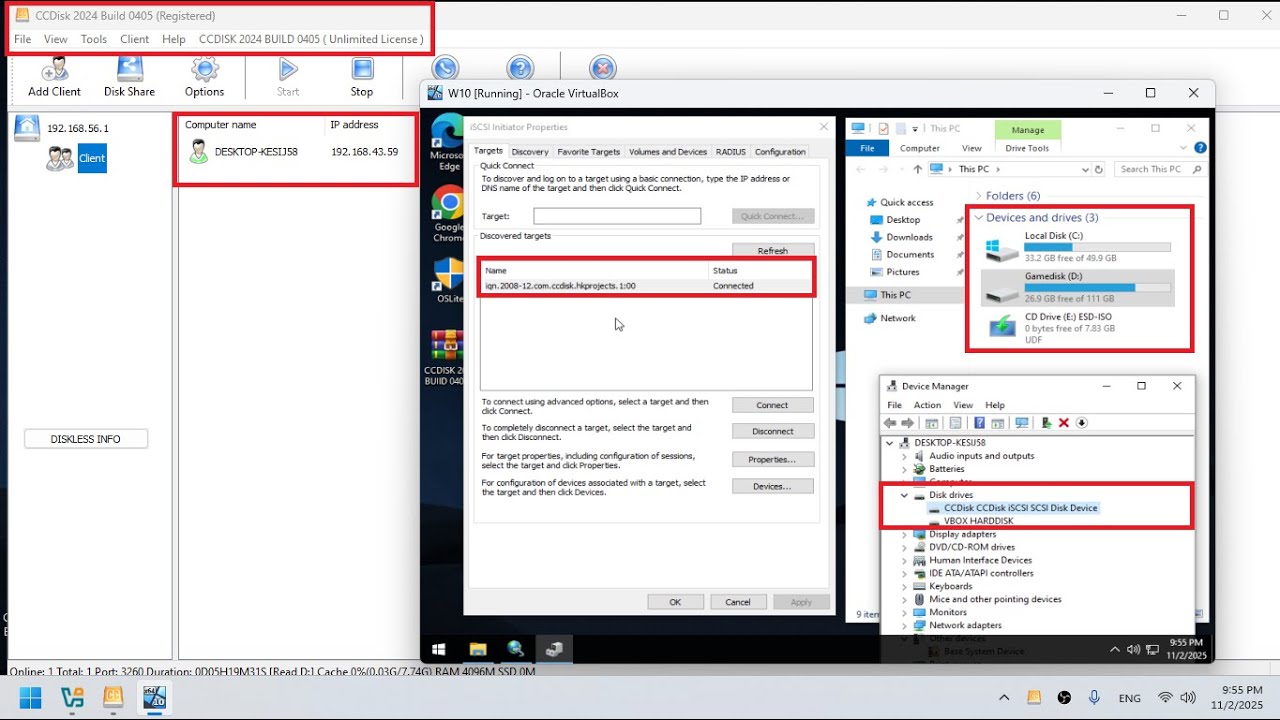The height and width of the screenshot is (720, 1280).
Task: Expand the Keyboards node
Action: (x=905, y=586)
